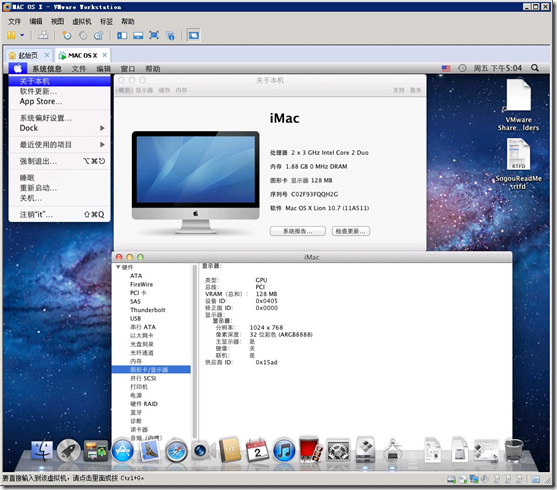Open System Preferences from the Dock
Image resolution: width=557 pixels, height=490 pixels.
click(x=338, y=451)
